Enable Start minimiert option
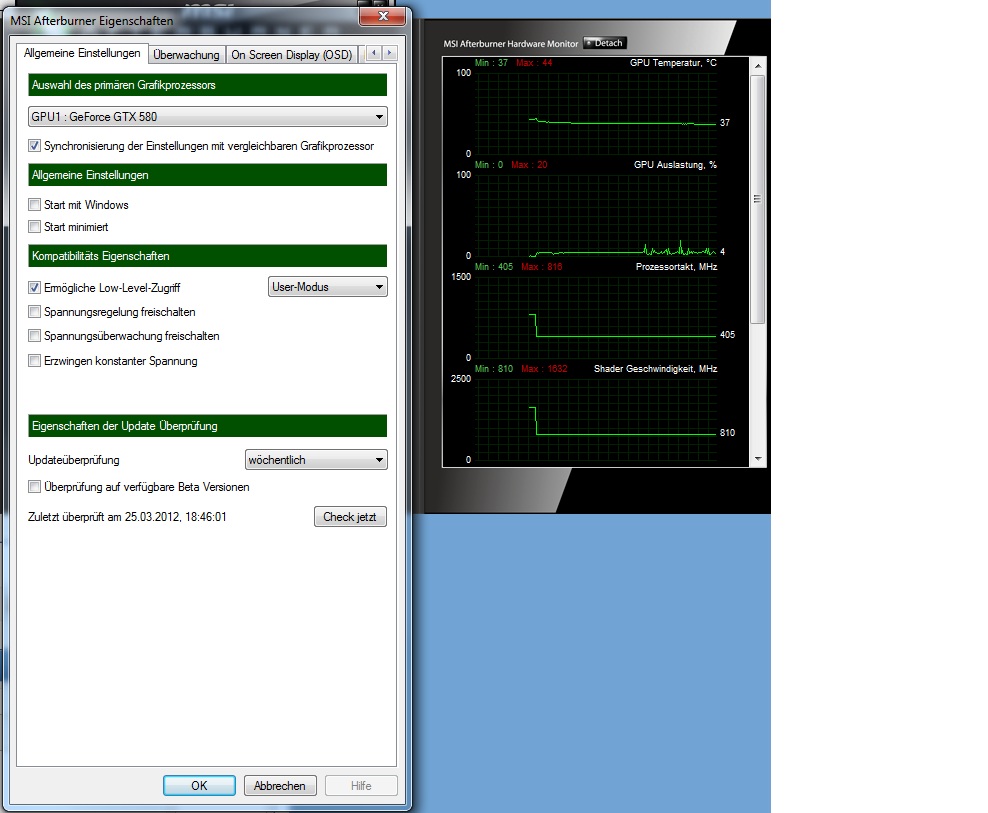The height and width of the screenshot is (813, 988). [x=35, y=227]
